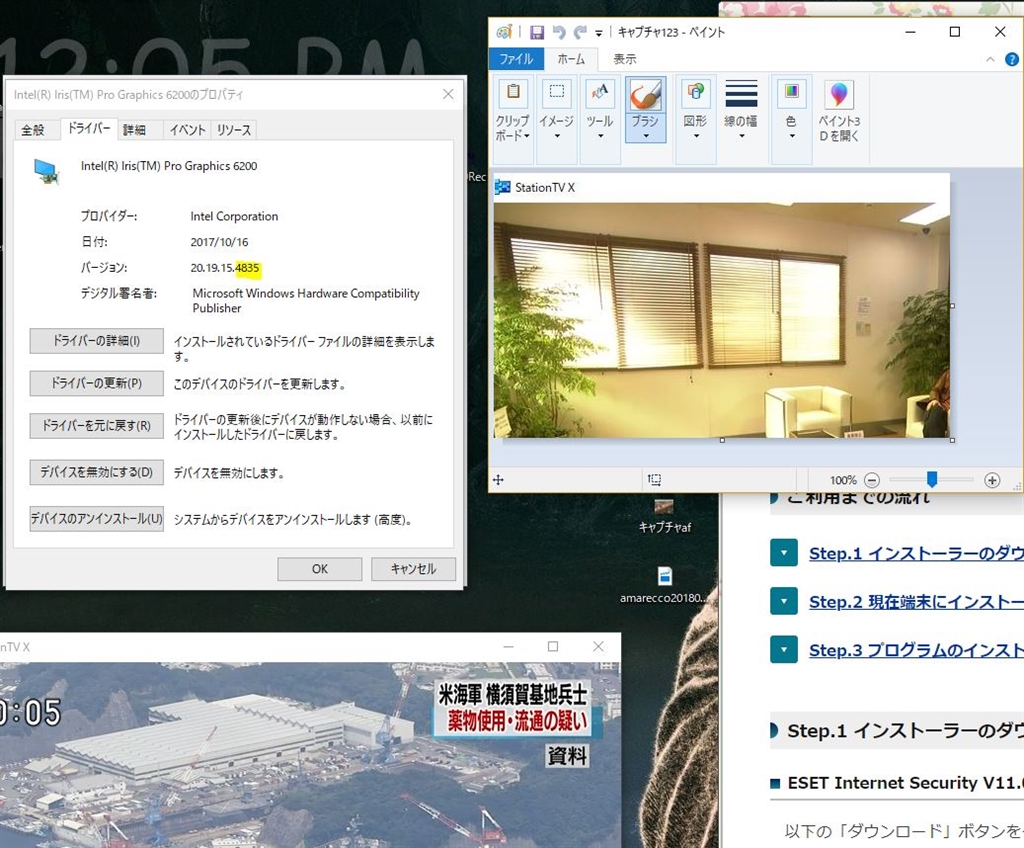This screenshot has height=848, width=1024.
Task: Click the redo arrow in Paint title bar
Action: (580, 32)
